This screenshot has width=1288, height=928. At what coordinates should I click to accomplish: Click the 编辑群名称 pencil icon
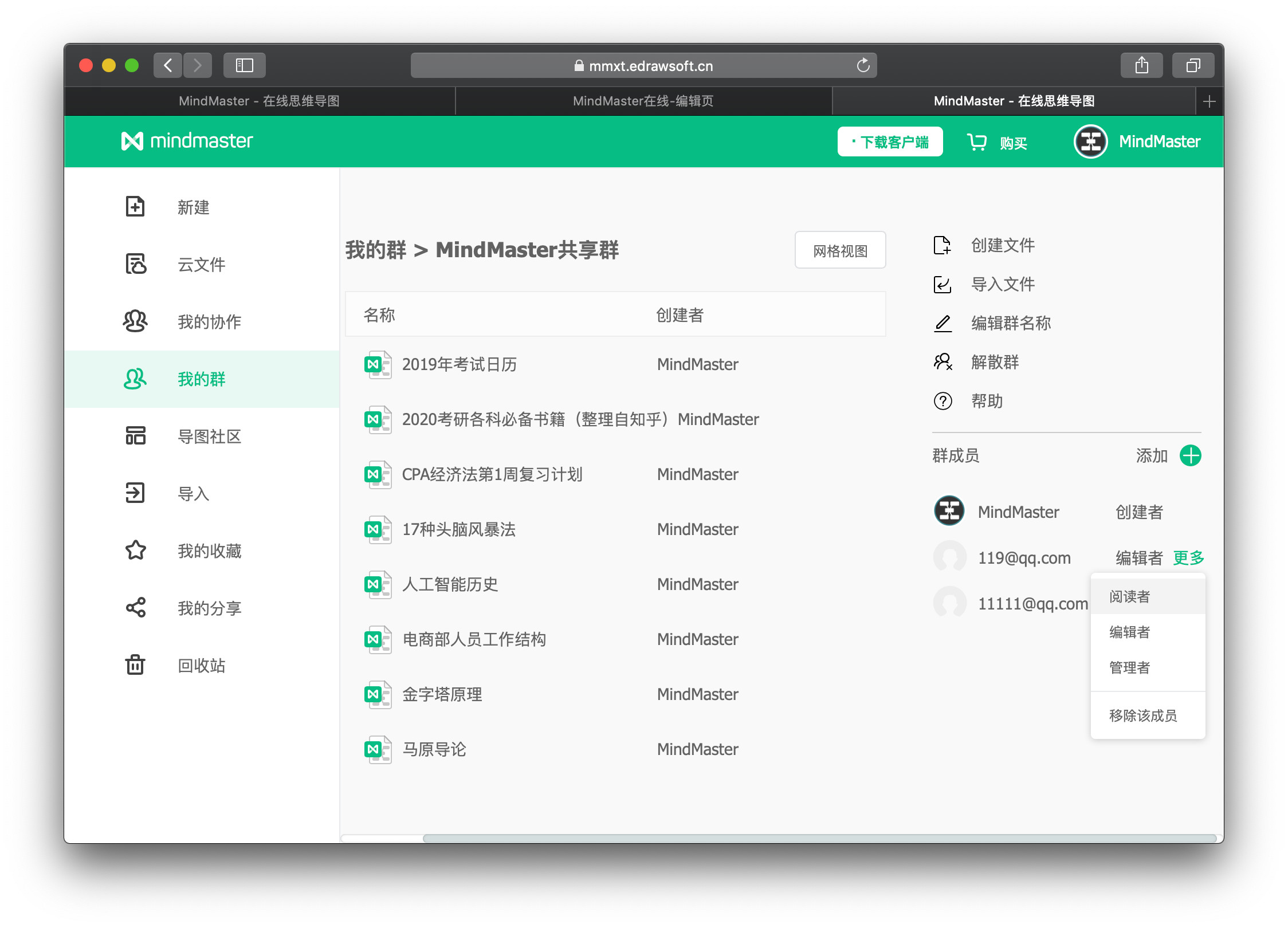tap(943, 323)
